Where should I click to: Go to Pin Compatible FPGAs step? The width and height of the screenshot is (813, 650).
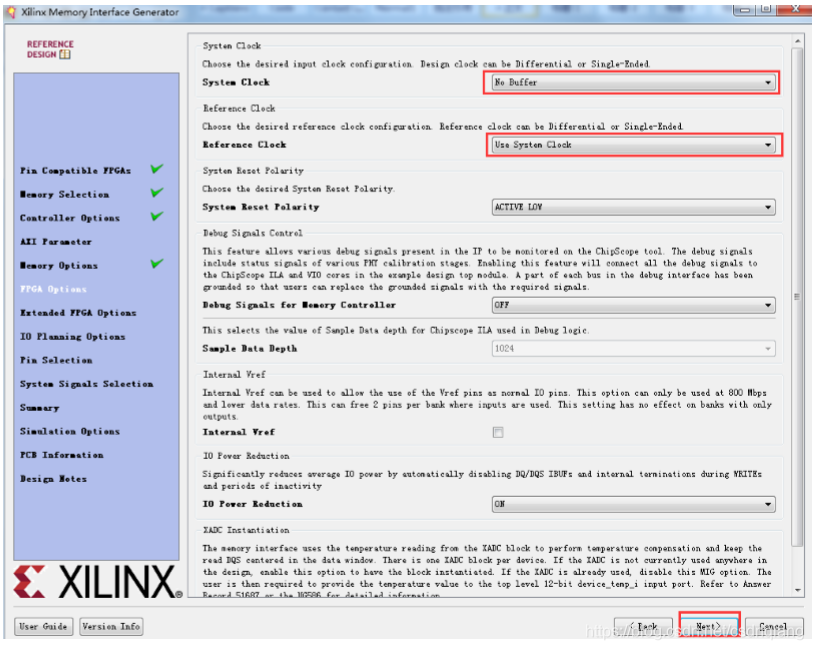[75, 171]
